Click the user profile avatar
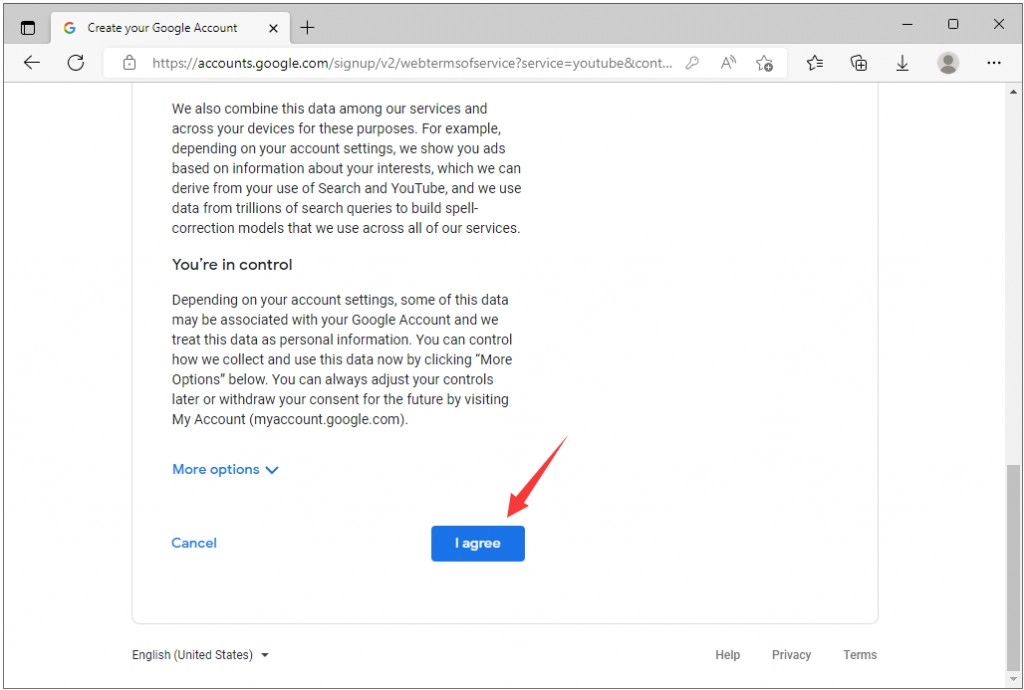The image size is (1024, 690). [948, 63]
